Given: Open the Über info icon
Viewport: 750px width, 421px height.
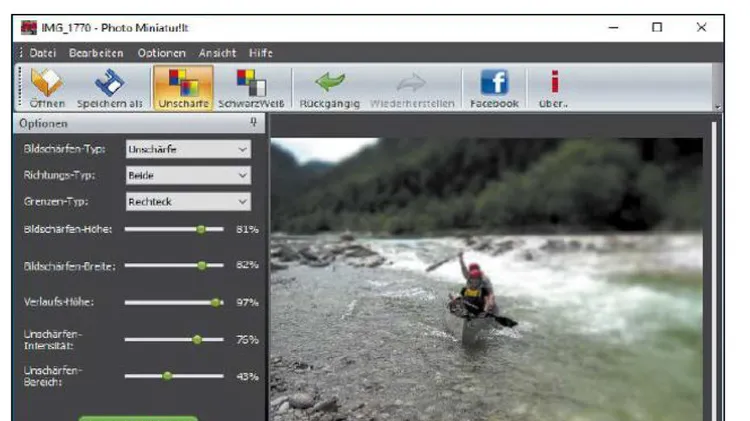Looking at the screenshot, I should [x=554, y=81].
